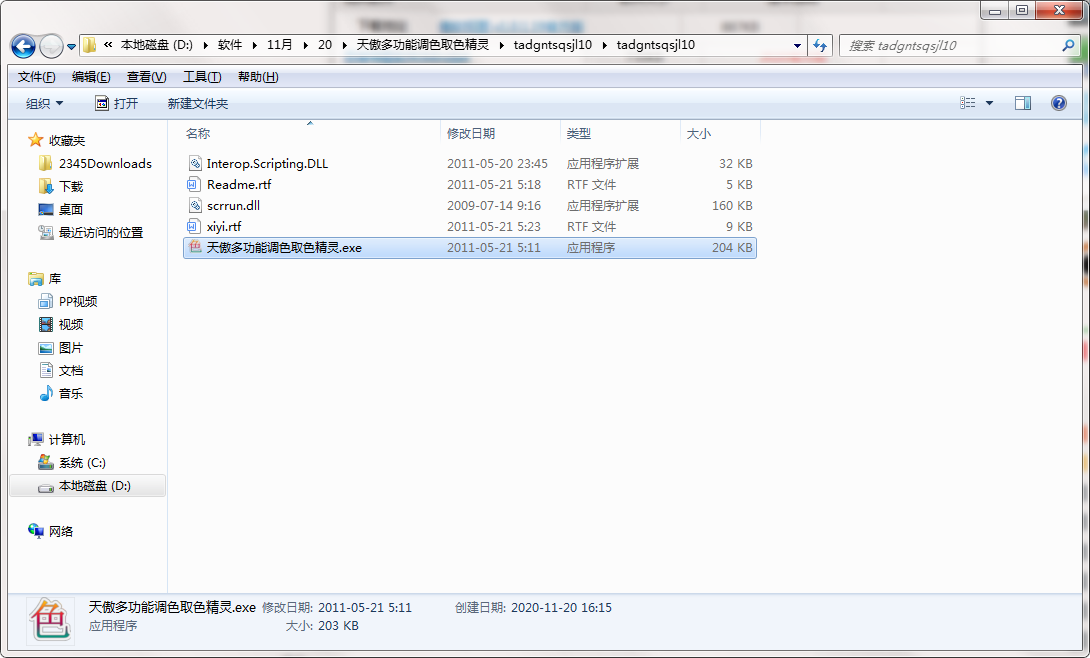This screenshot has width=1090, height=658.
Task: Open PP视频 library
Action: [x=78, y=302]
